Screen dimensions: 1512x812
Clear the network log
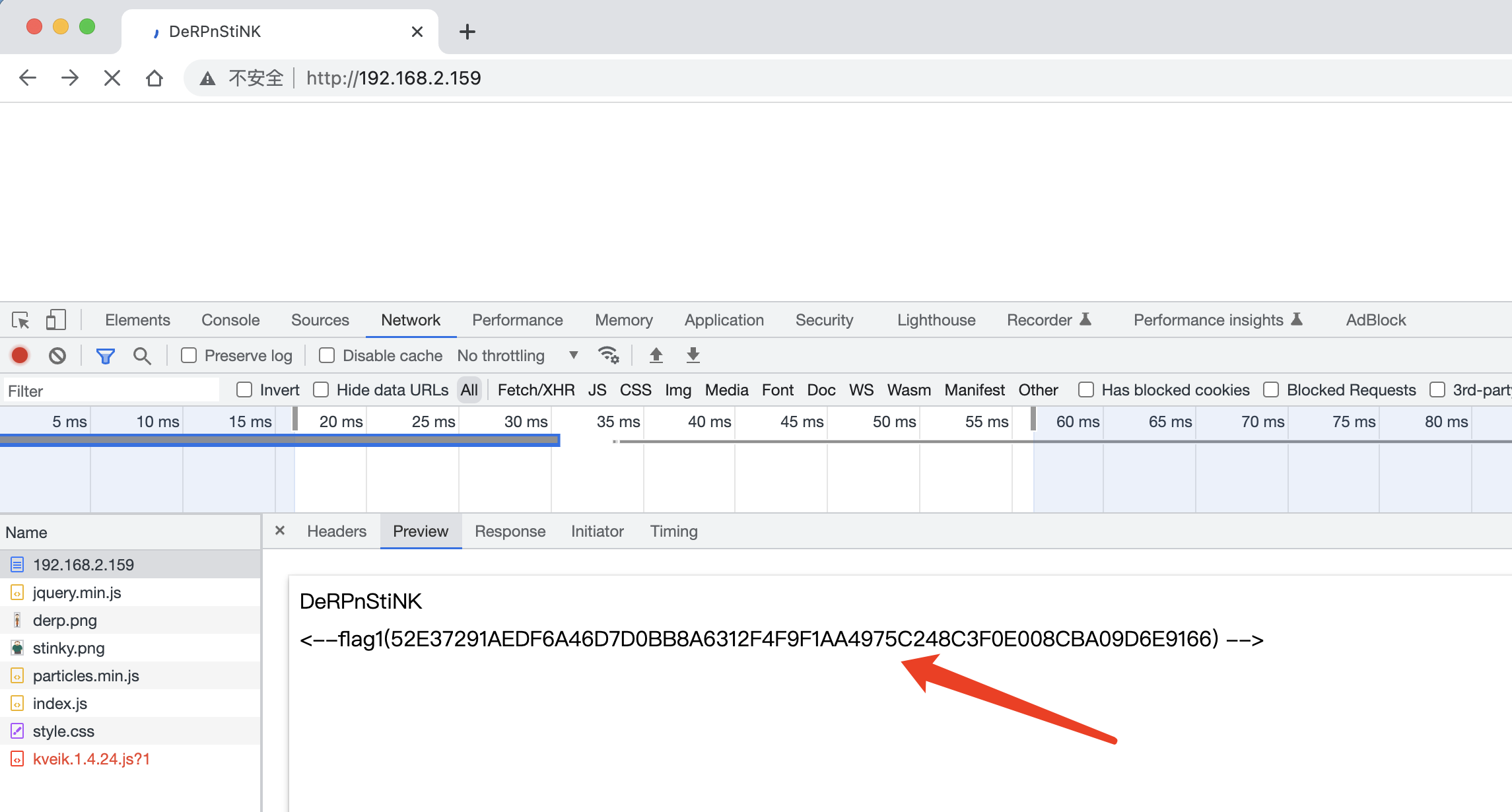[x=57, y=356]
